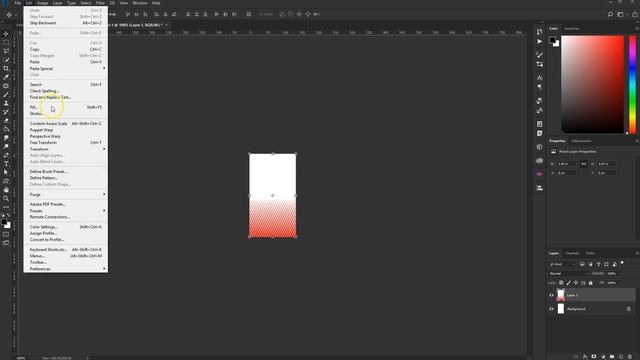This screenshot has width=640, height=360.
Task: Switch to the Paths tab
Action: pyautogui.click(x=590, y=253)
